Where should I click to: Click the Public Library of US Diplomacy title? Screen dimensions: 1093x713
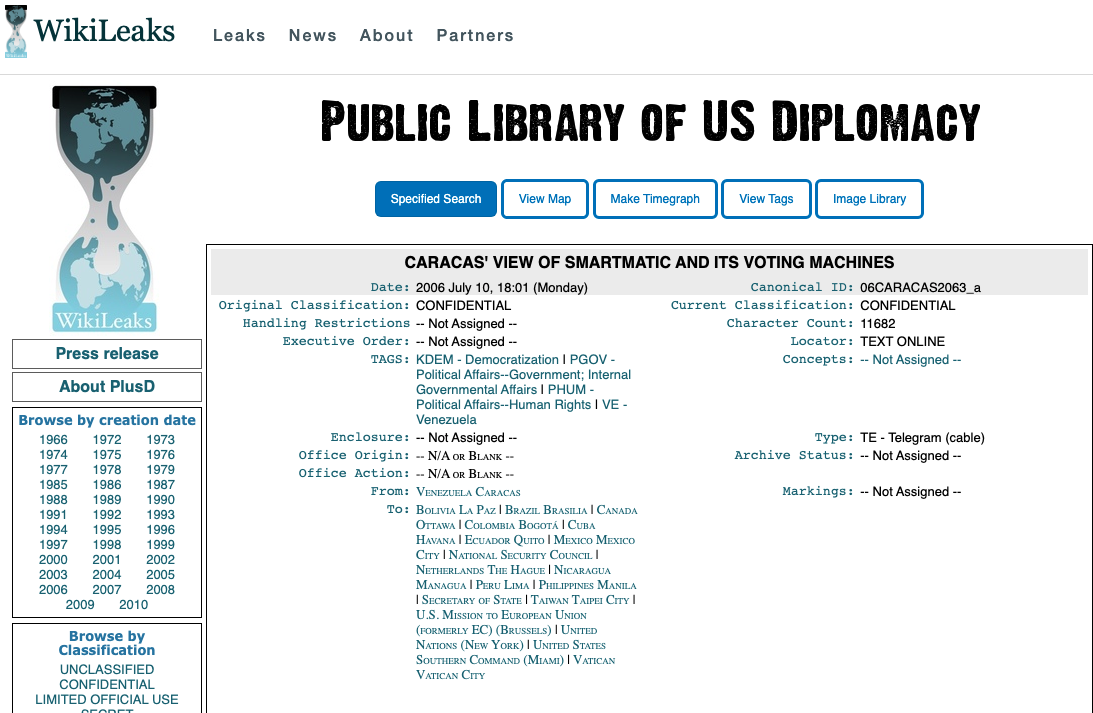coord(650,121)
